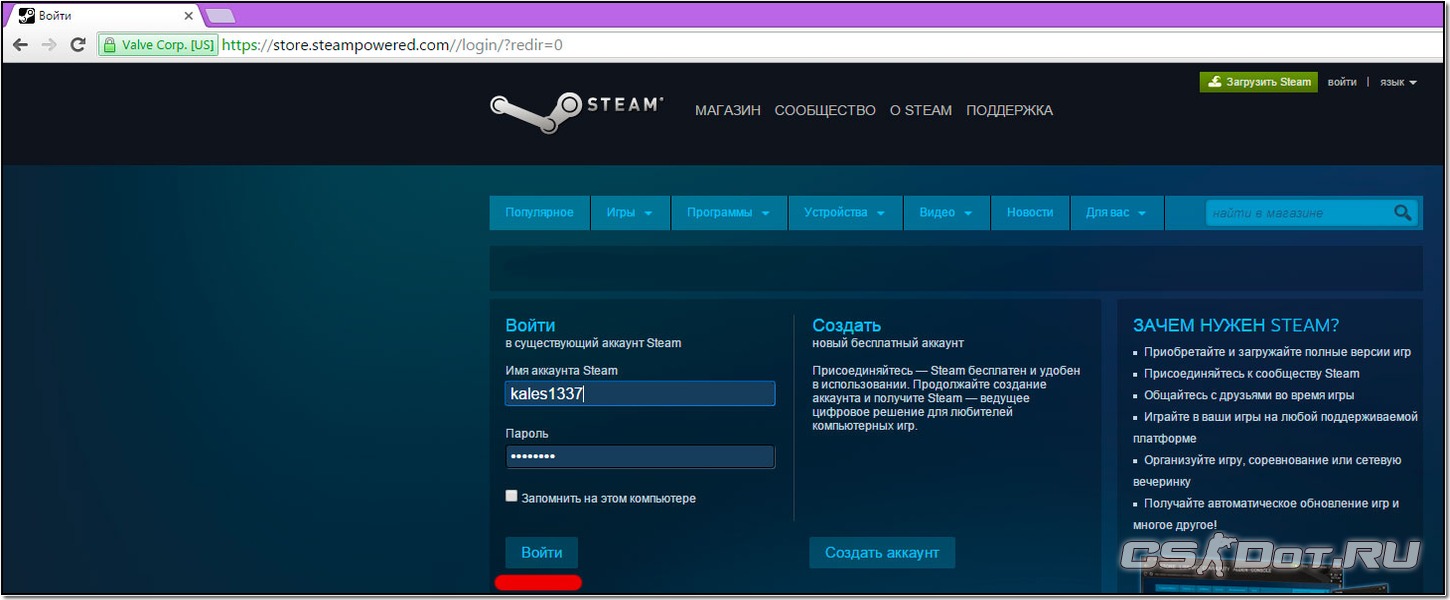1450x600 pixels.
Task: Reload the page with refresh icon
Action: pyautogui.click(x=78, y=45)
